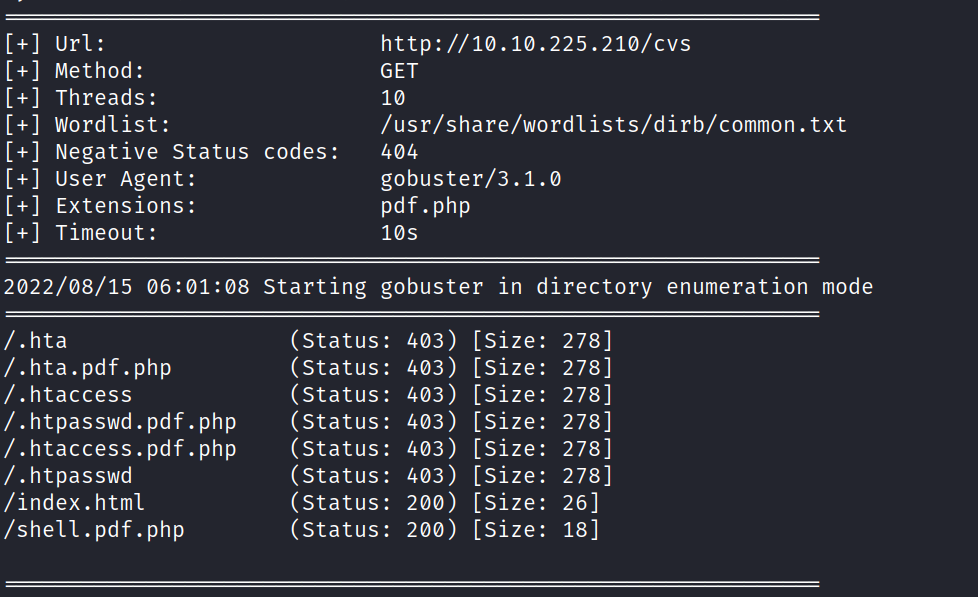Click the timeout value 10s
The width and height of the screenshot is (978, 597).
pyautogui.click(x=399, y=233)
